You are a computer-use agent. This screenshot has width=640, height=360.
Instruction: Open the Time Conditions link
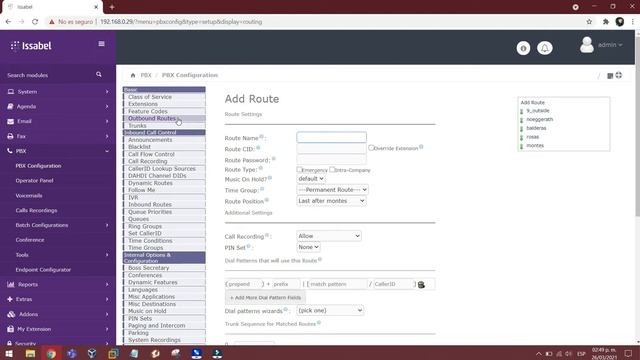(150, 241)
